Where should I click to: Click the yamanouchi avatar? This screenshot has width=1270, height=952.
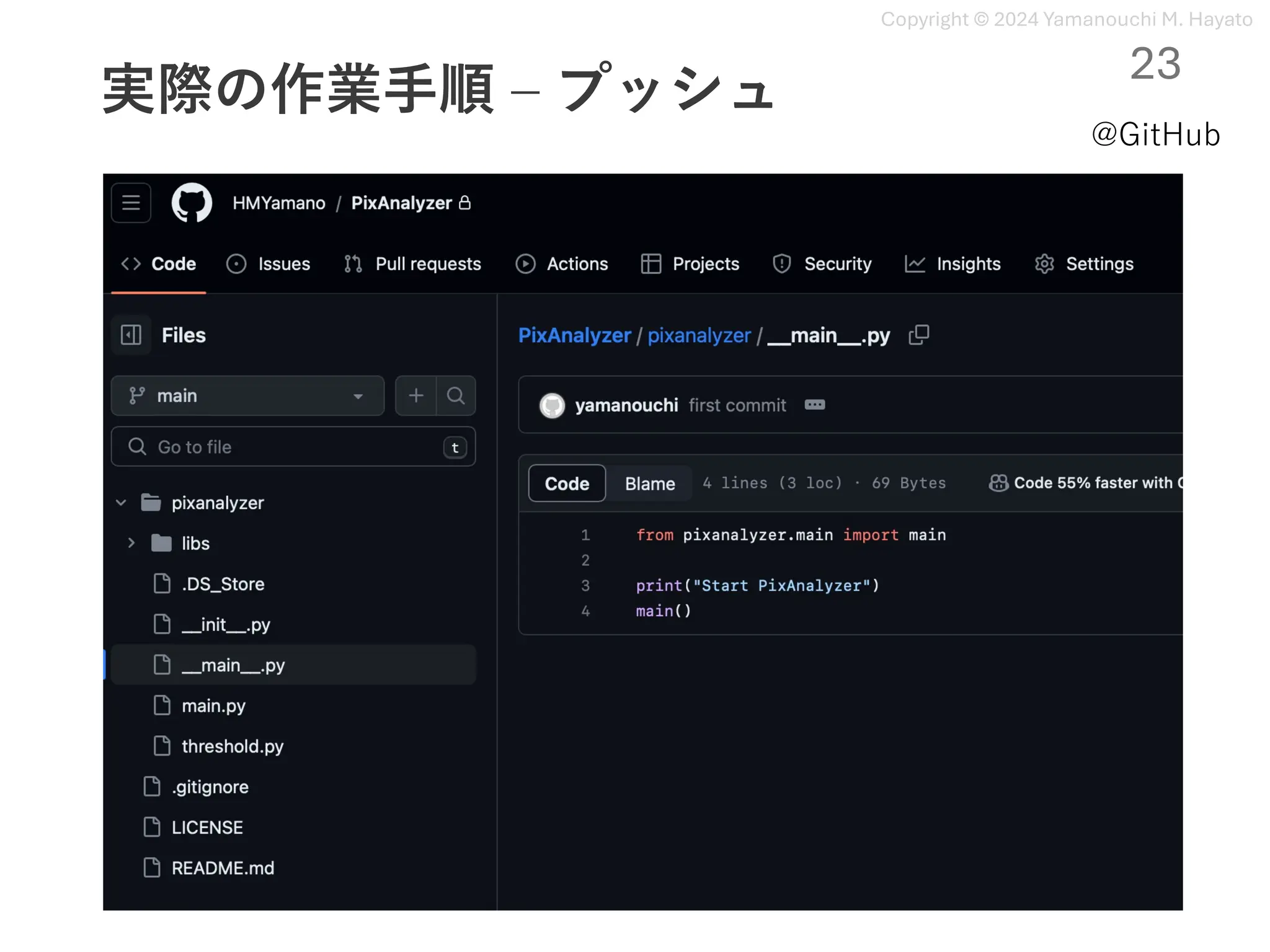pyautogui.click(x=552, y=405)
